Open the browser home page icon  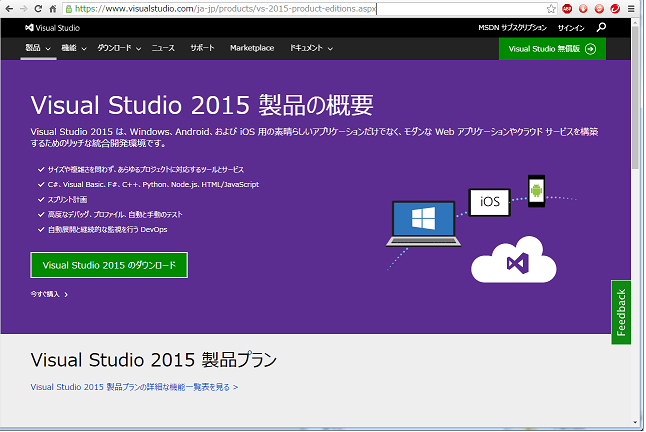[x=53, y=9]
